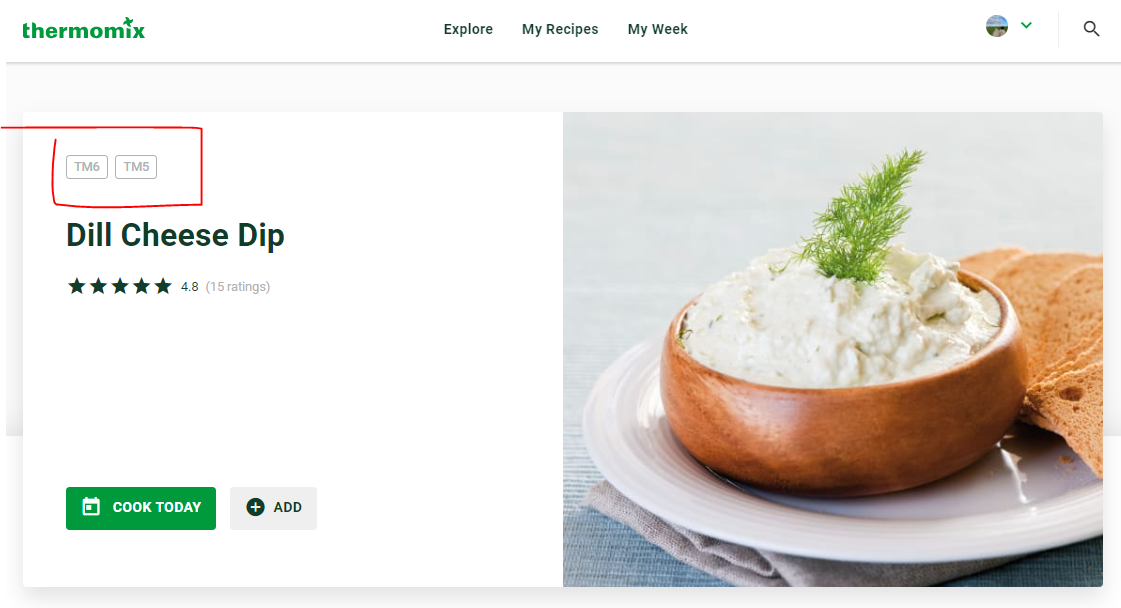Viewport: 1121px width, 608px height.
Task: Select the TM6 device tag
Action: pos(87,167)
